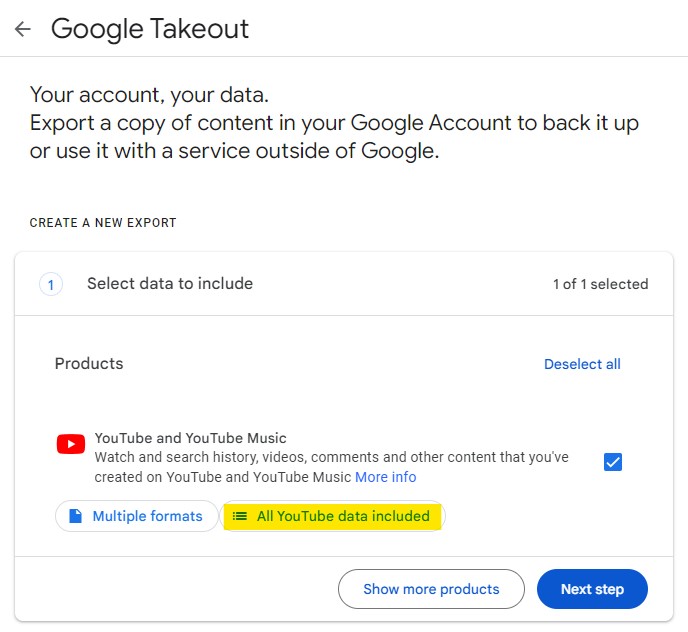Image resolution: width=688 pixels, height=632 pixels.
Task: Click the 1 of 1 selected counter
Action: 601,284
